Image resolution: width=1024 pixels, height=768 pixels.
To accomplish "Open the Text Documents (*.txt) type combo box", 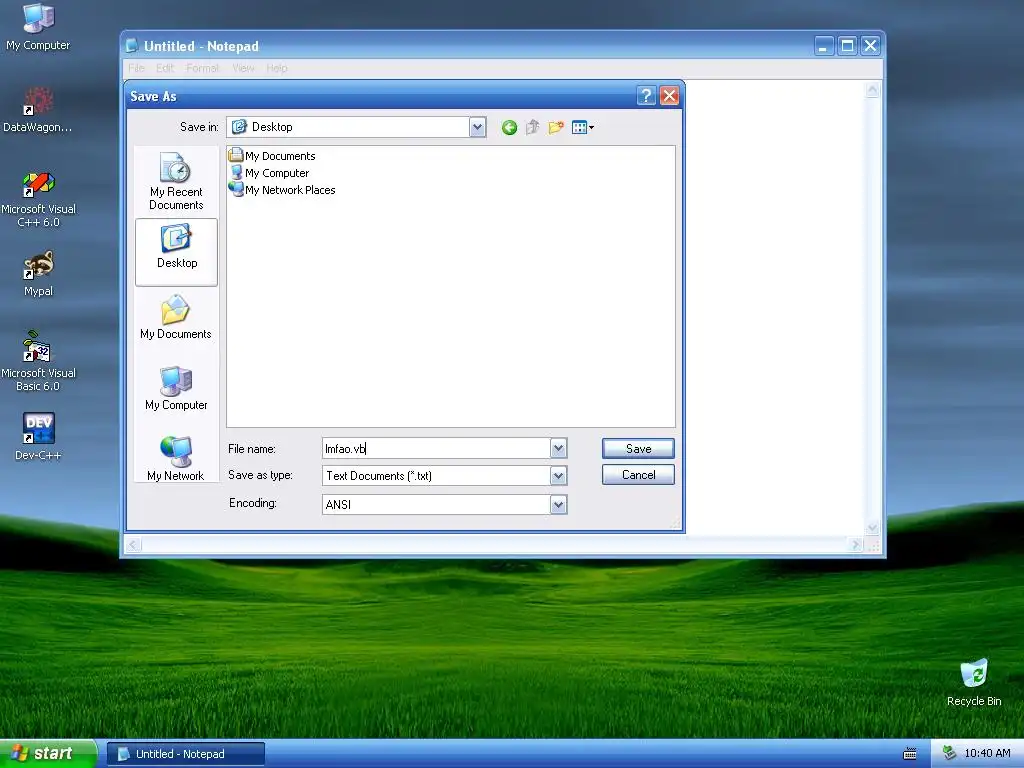I will (x=445, y=476).
